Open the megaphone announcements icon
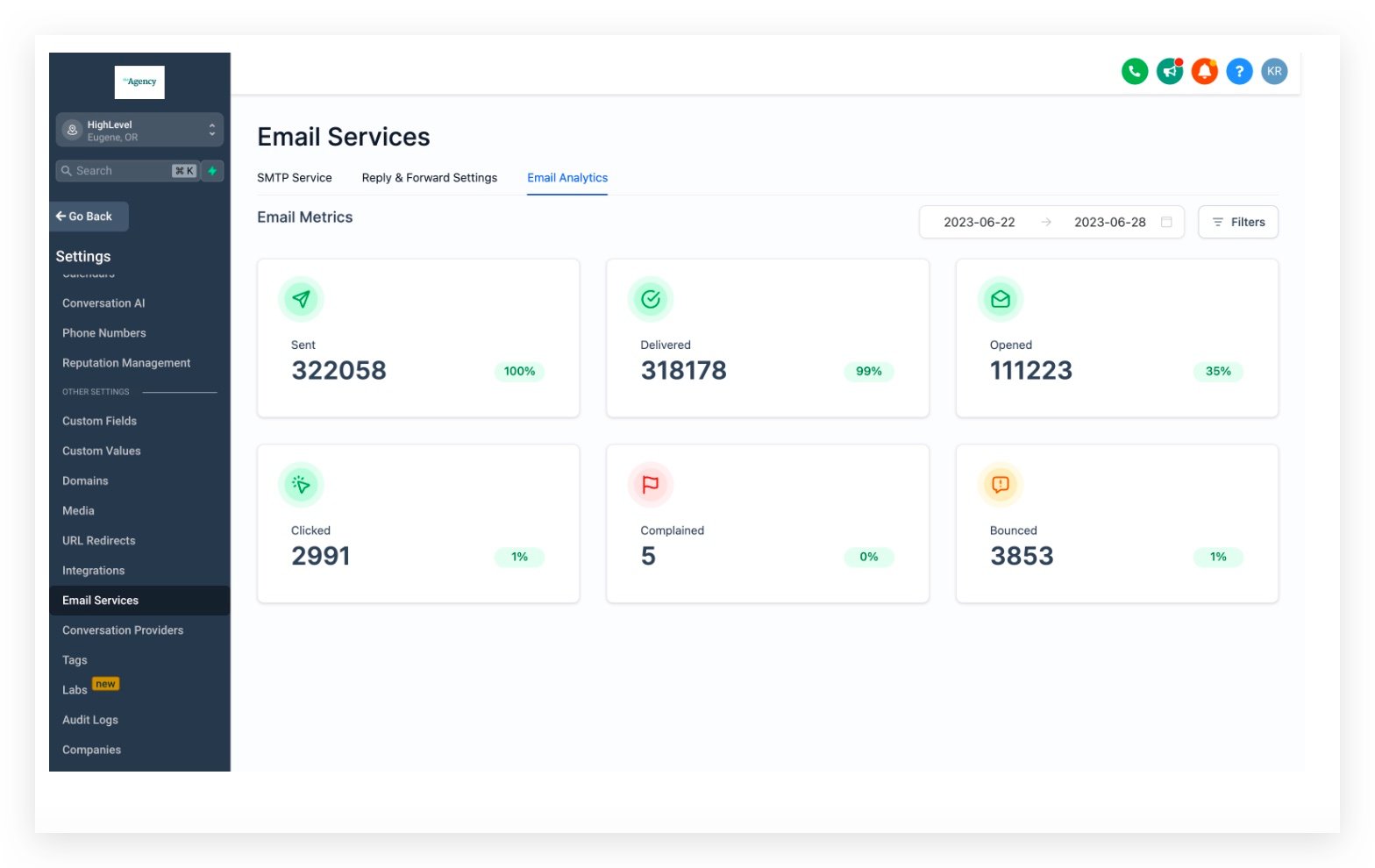This screenshot has width=1375, height=868. (x=1169, y=71)
